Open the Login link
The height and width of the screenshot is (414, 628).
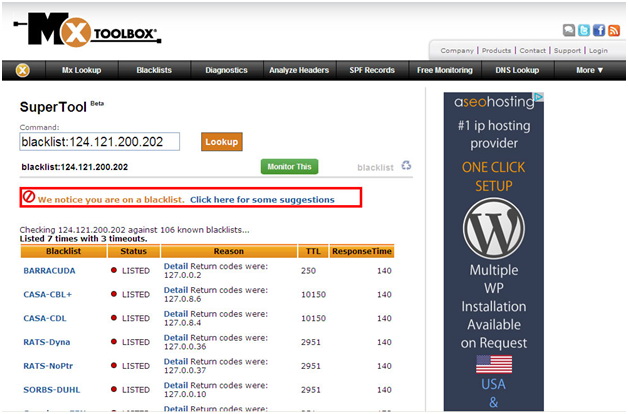click(598, 51)
